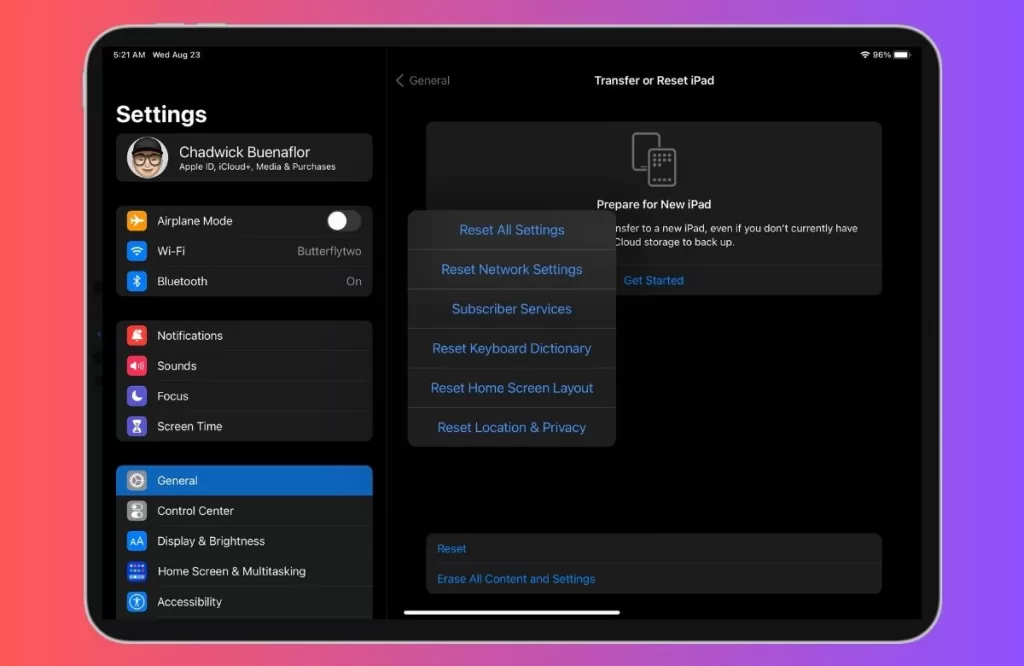Click the Accessibility icon
Image resolution: width=1024 pixels, height=666 pixels.
136,601
